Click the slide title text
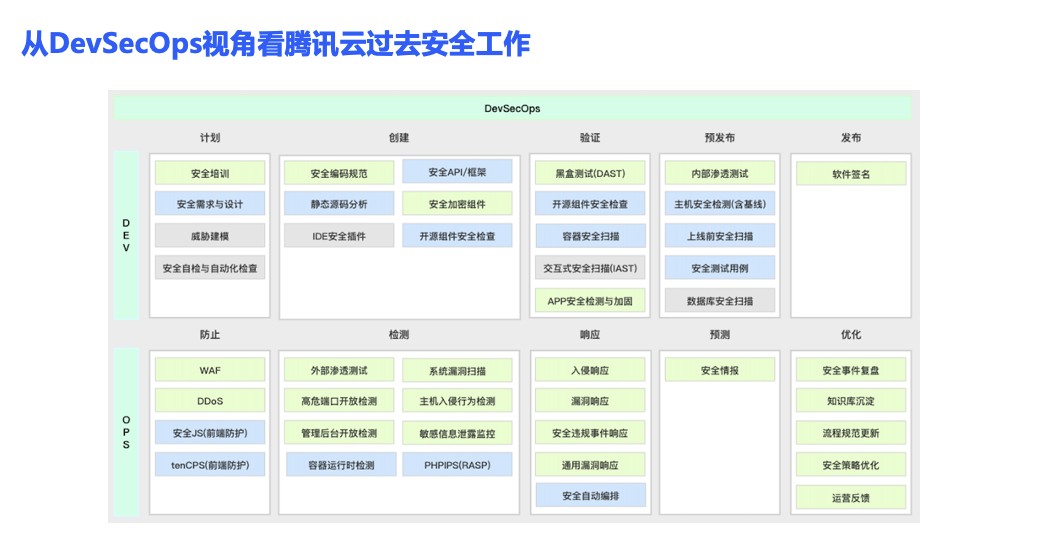 [275, 44]
